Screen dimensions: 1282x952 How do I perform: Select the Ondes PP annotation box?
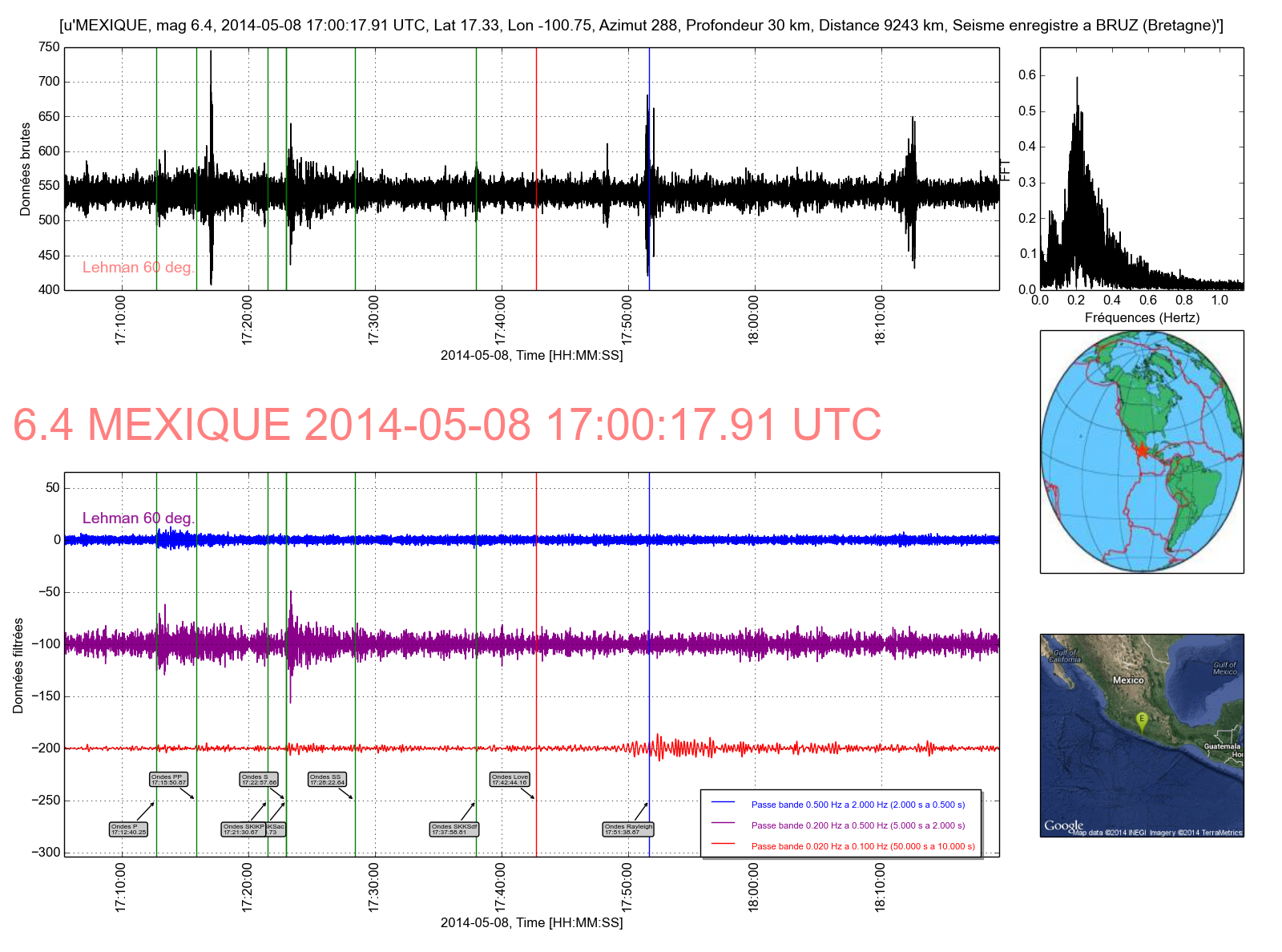pyautogui.click(x=168, y=779)
